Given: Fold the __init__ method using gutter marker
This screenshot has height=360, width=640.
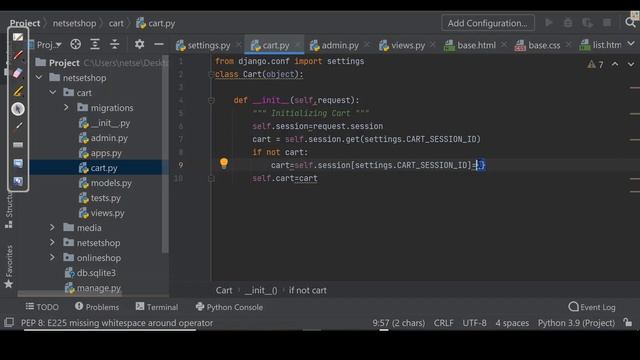Looking at the screenshot, I should (211, 100).
